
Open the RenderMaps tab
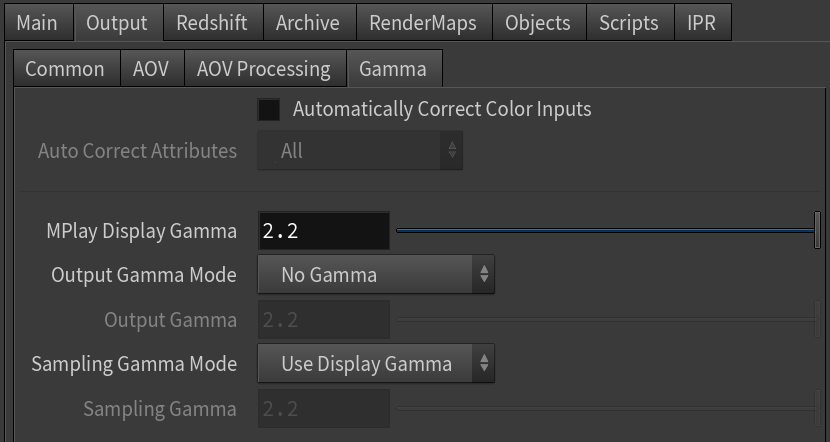point(424,22)
